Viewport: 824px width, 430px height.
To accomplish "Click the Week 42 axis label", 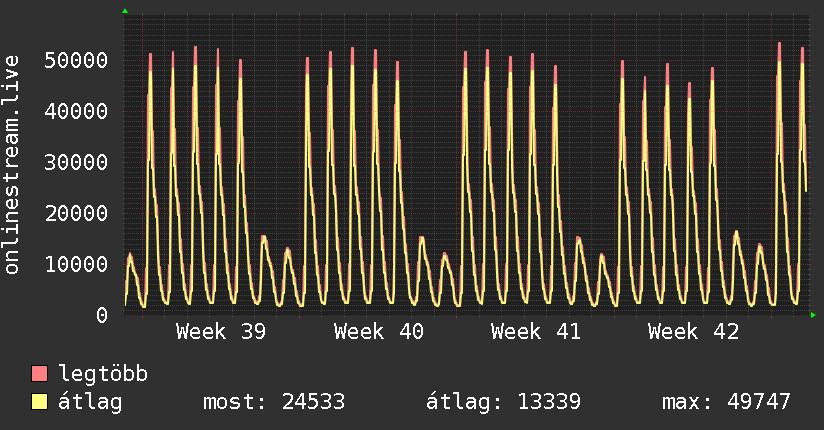I will (693, 332).
